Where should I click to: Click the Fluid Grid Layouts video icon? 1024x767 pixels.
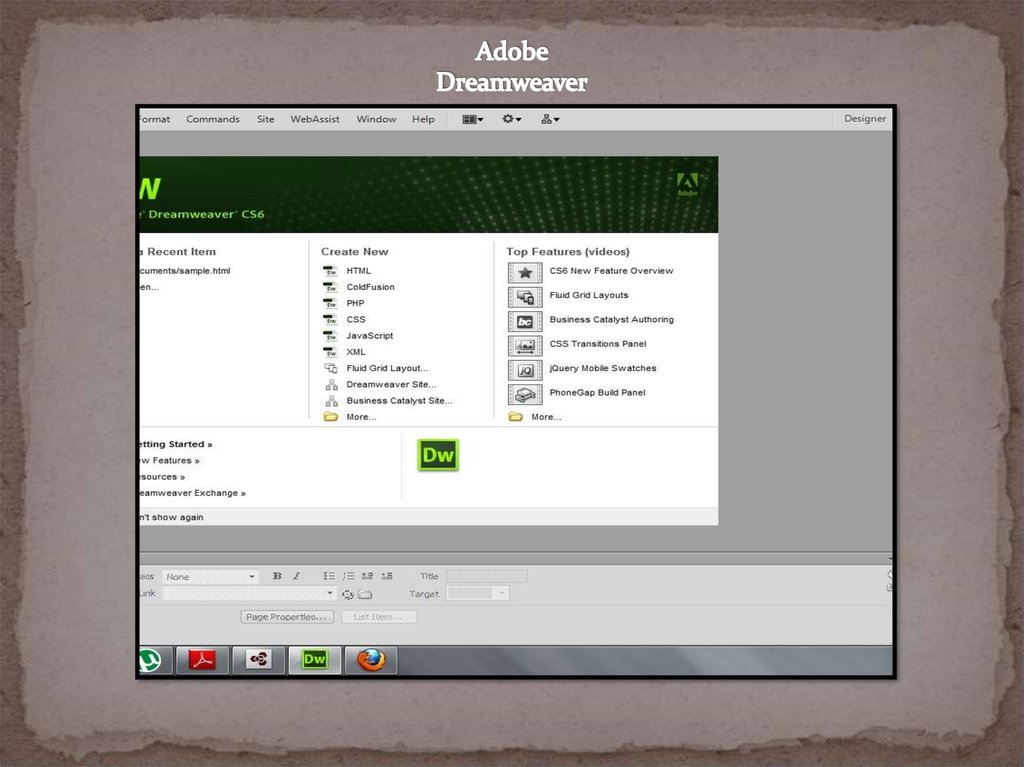525,296
